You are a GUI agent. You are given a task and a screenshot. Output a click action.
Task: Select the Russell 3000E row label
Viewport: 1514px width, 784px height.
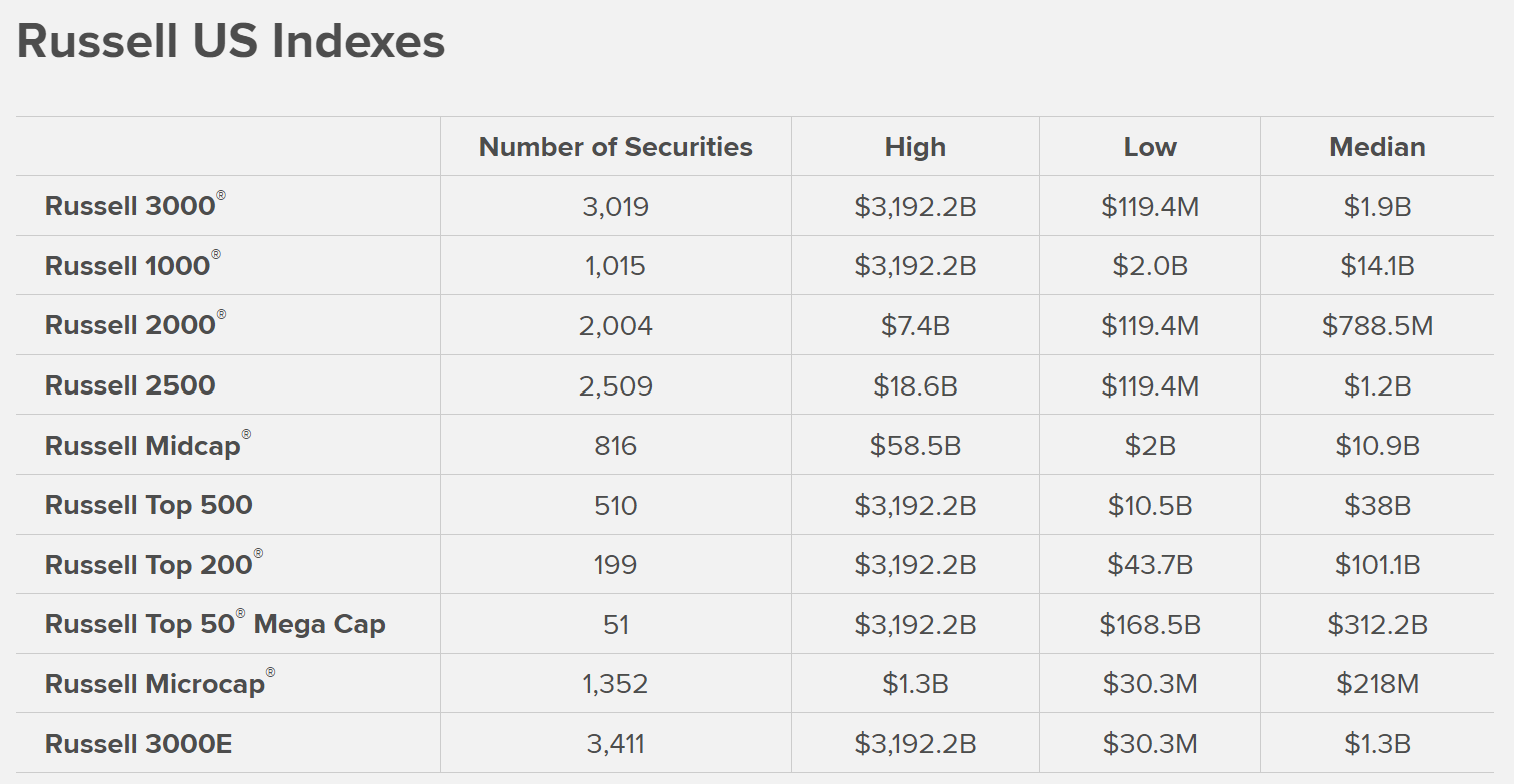(x=139, y=744)
